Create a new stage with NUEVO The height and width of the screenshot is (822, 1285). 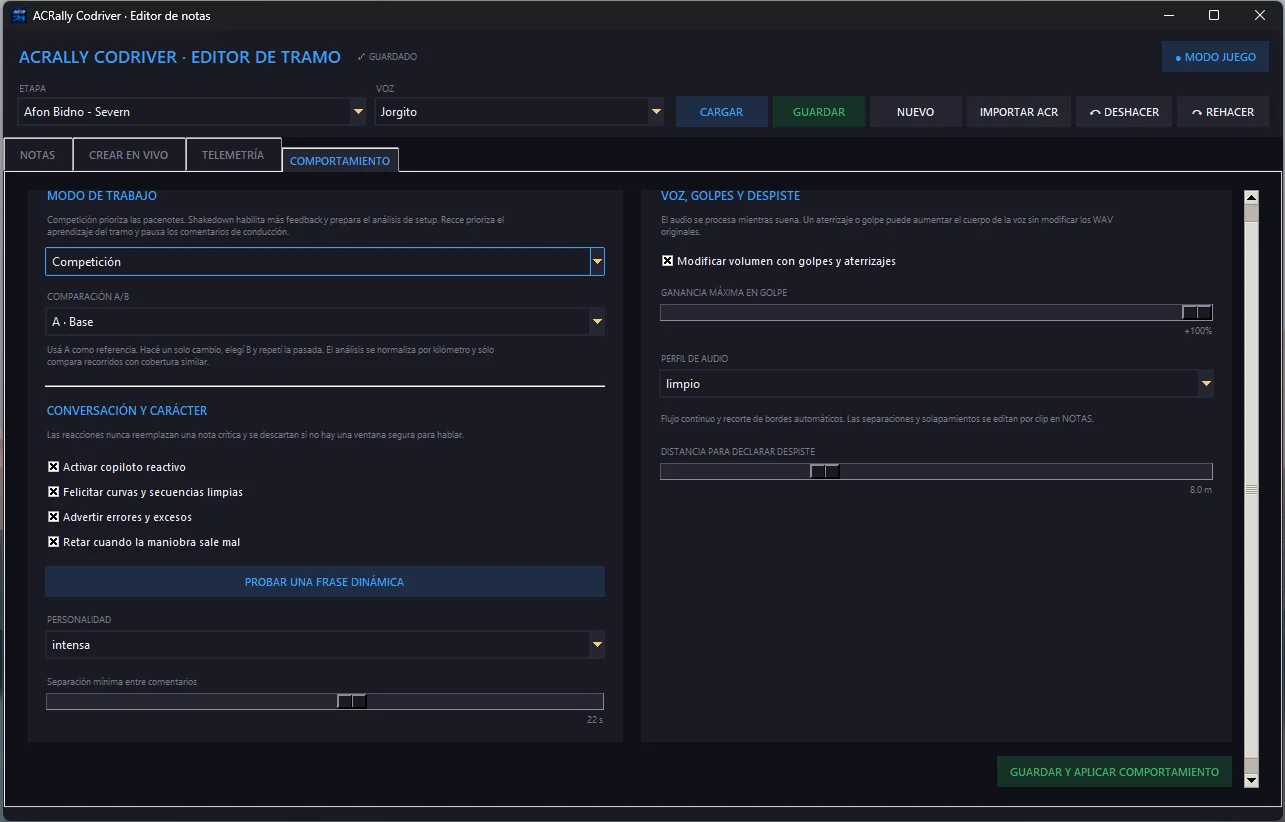click(x=916, y=112)
